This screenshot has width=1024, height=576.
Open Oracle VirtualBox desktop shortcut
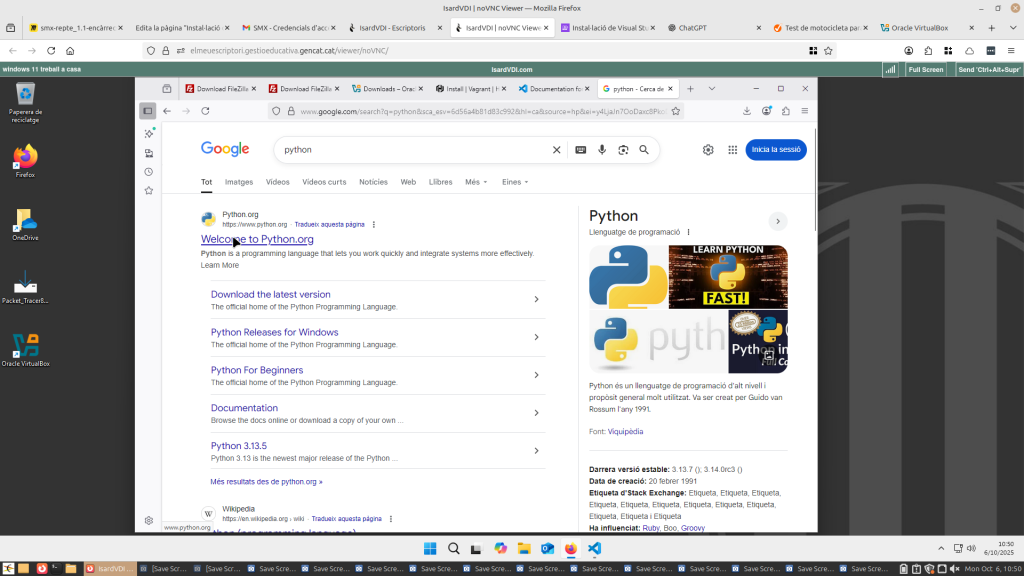pos(25,347)
